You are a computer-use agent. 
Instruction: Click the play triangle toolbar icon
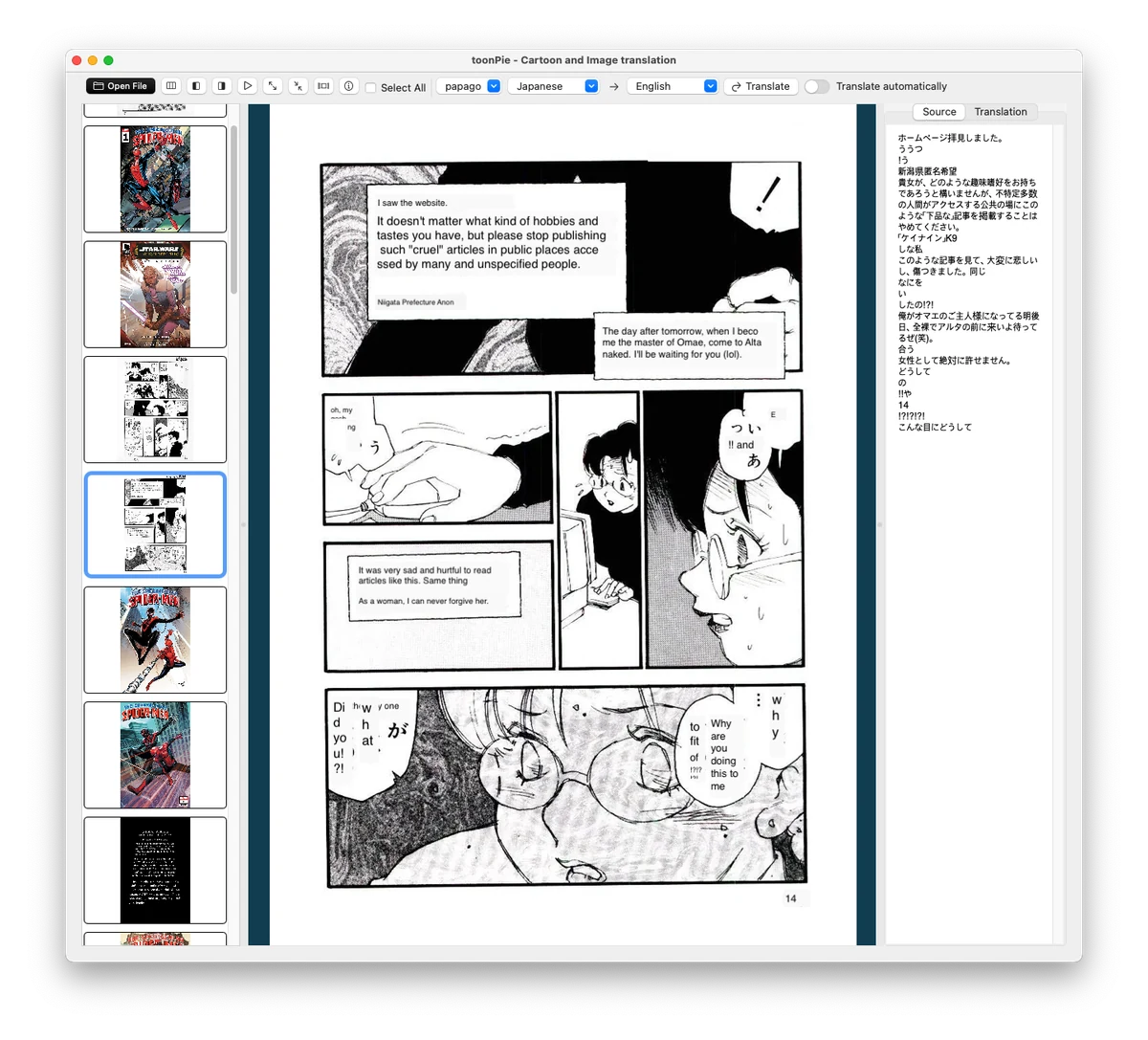(x=247, y=86)
